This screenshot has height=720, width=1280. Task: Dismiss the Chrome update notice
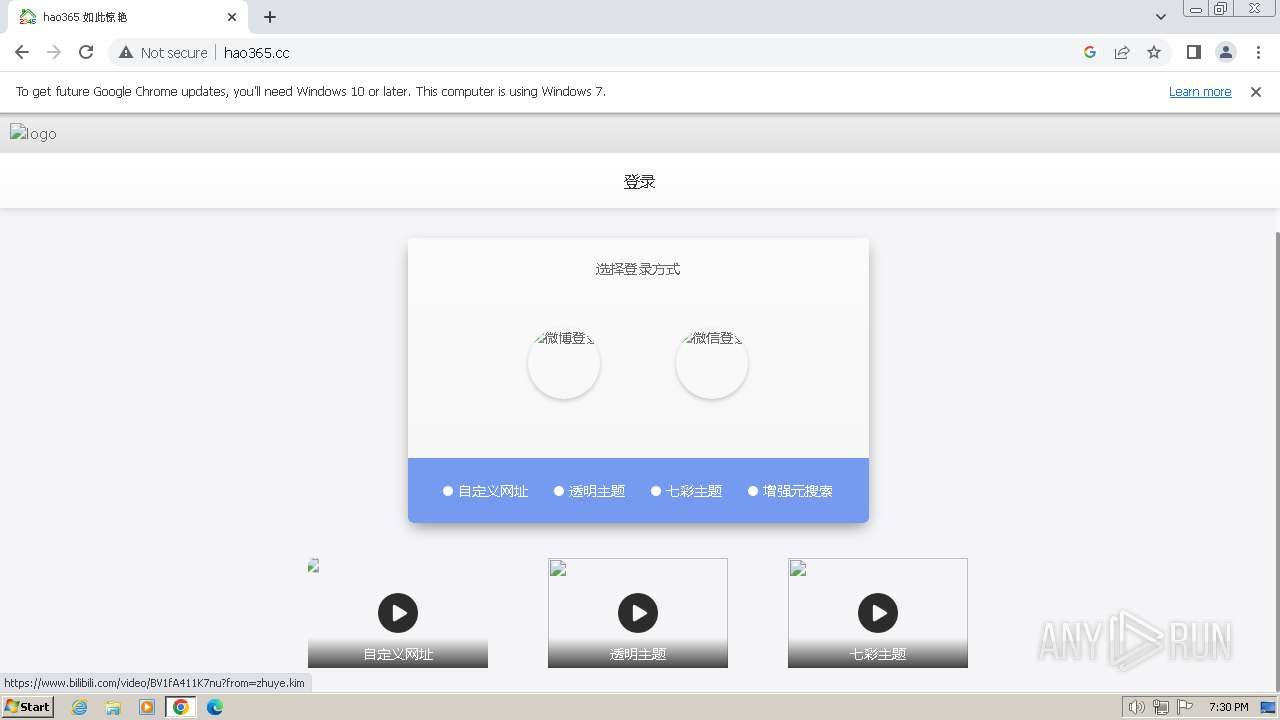point(1256,91)
